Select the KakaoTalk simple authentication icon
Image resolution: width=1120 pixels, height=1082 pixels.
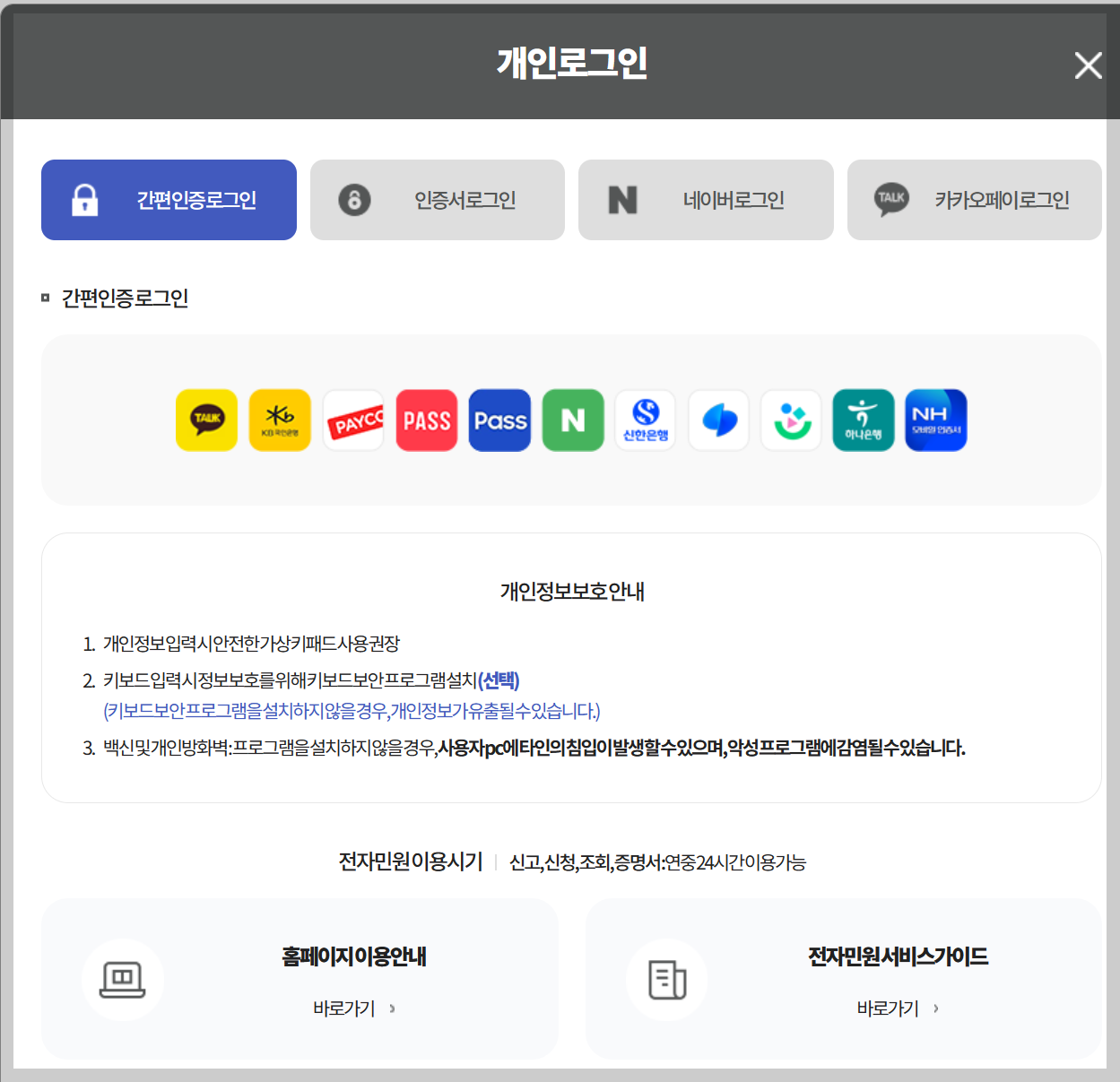(x=206, y=420)
